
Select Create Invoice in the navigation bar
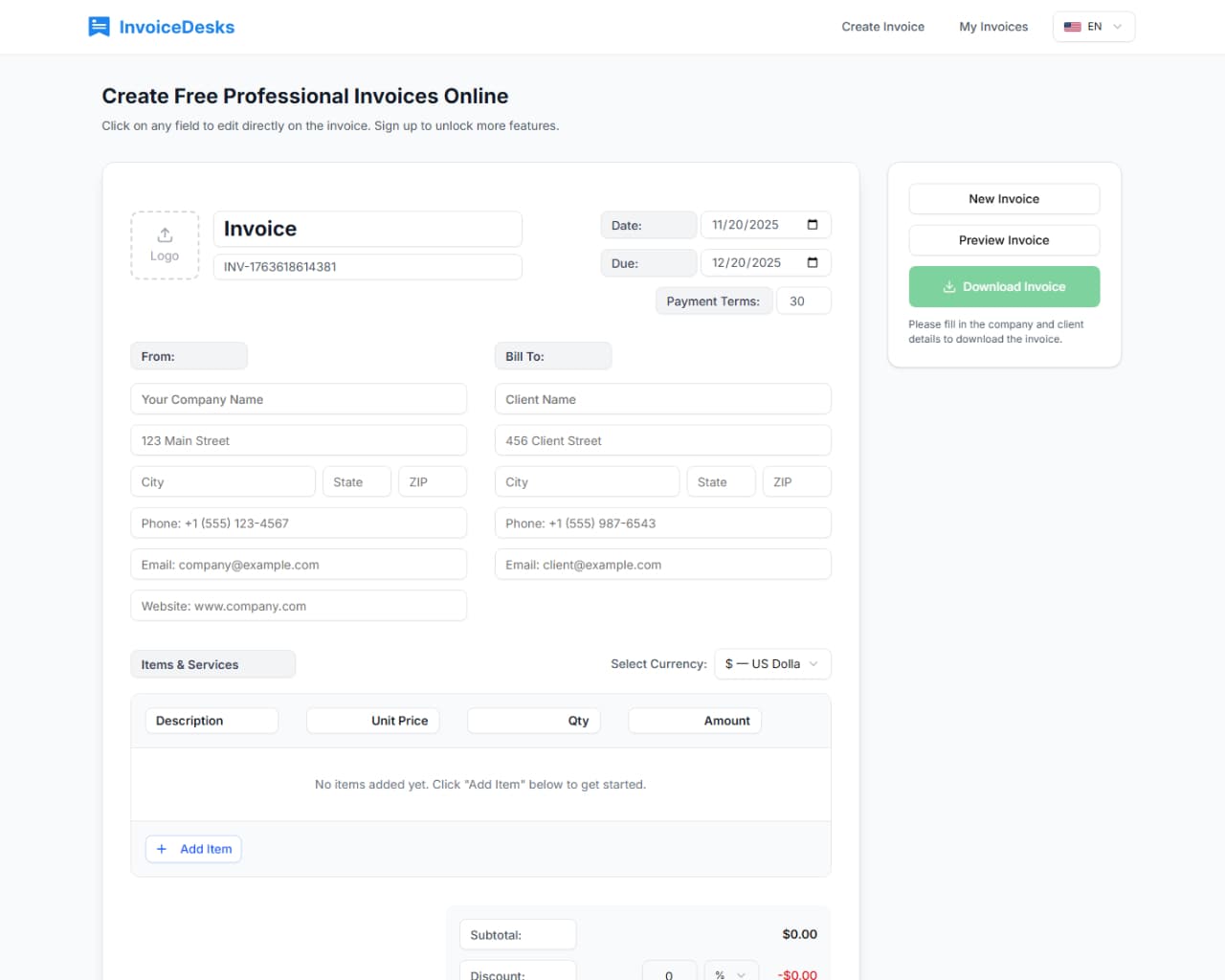click(882, 27)
